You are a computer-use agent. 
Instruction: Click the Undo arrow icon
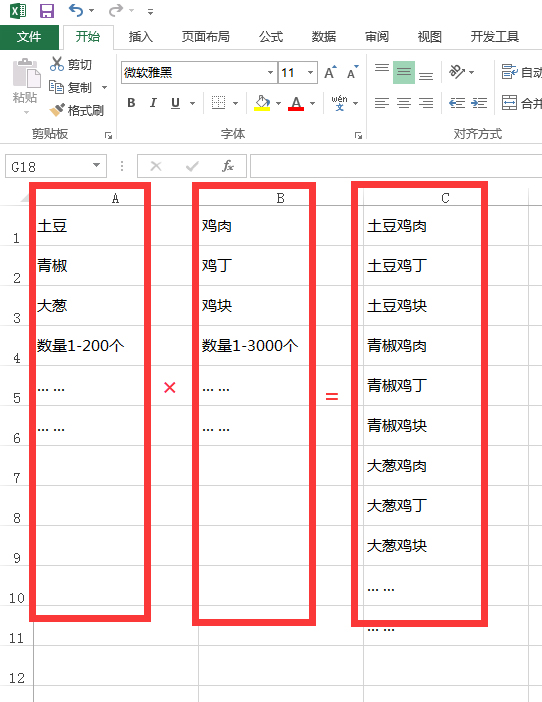[76, 10]
